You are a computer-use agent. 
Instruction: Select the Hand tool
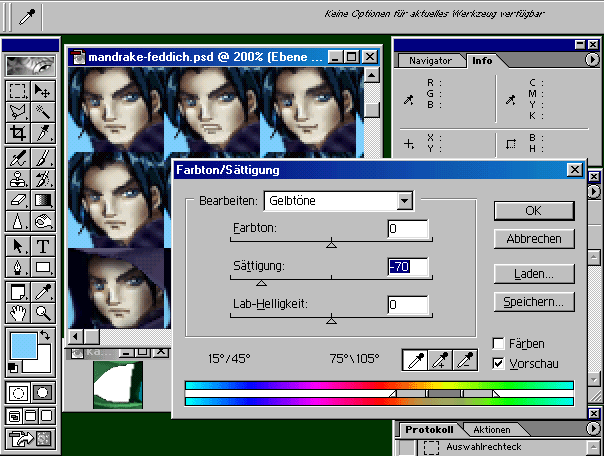tap(18, 313)
